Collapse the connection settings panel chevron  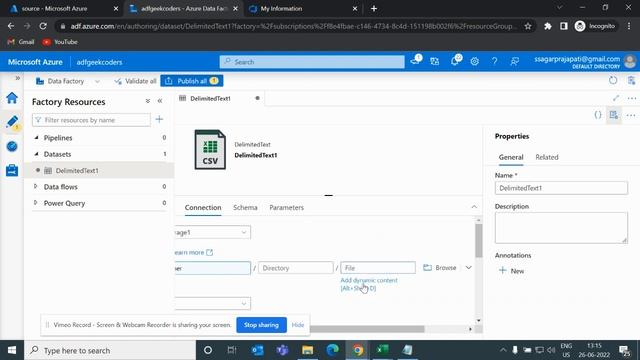point(474,207)
